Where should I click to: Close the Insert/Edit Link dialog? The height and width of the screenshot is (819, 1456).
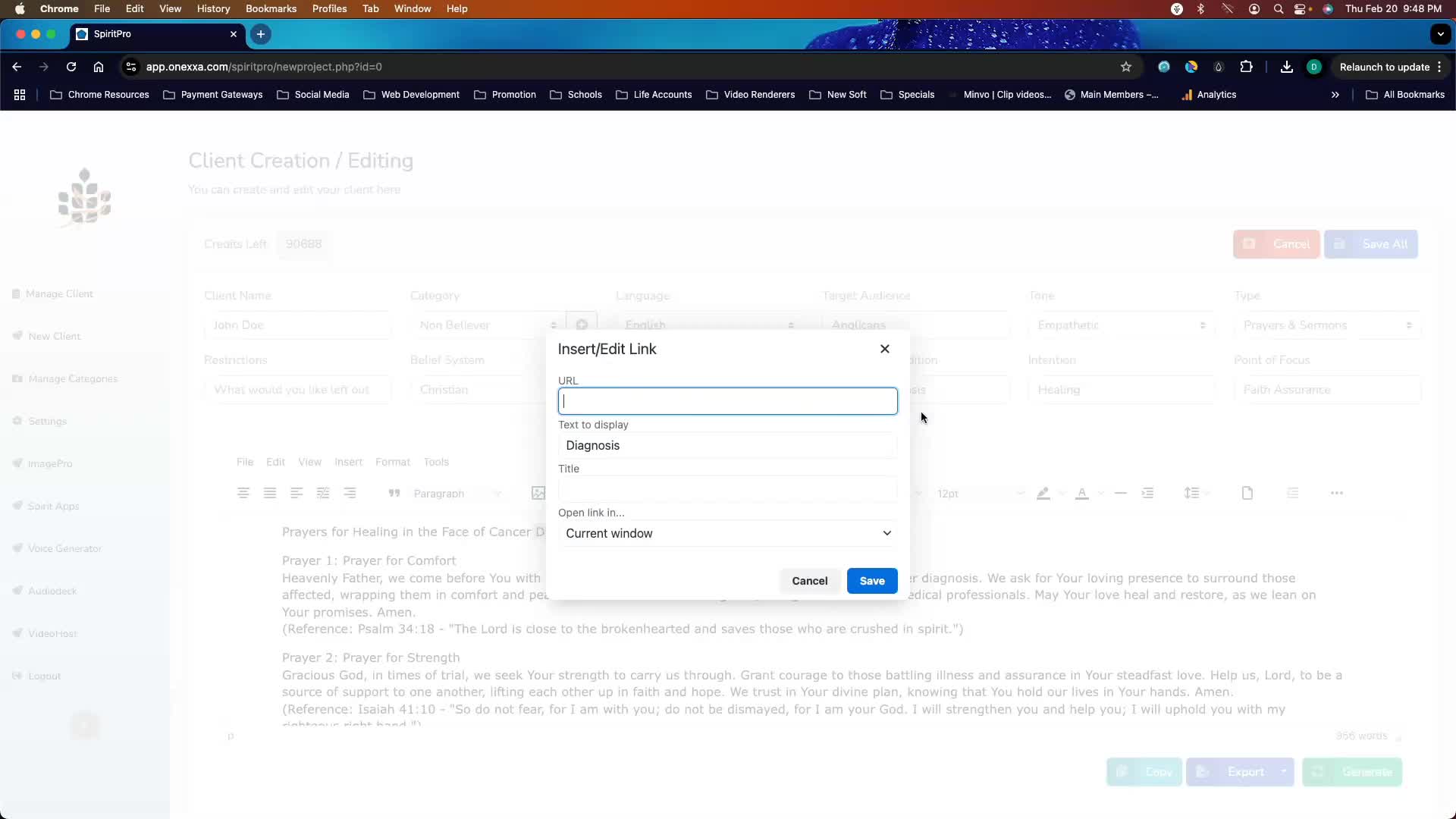click(x=885, y=349)
